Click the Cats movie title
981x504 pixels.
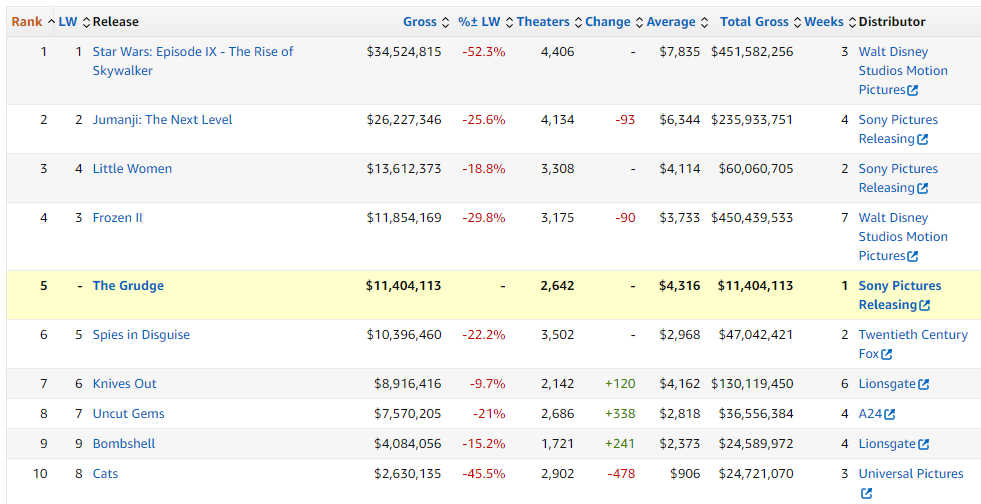(105, 474)
